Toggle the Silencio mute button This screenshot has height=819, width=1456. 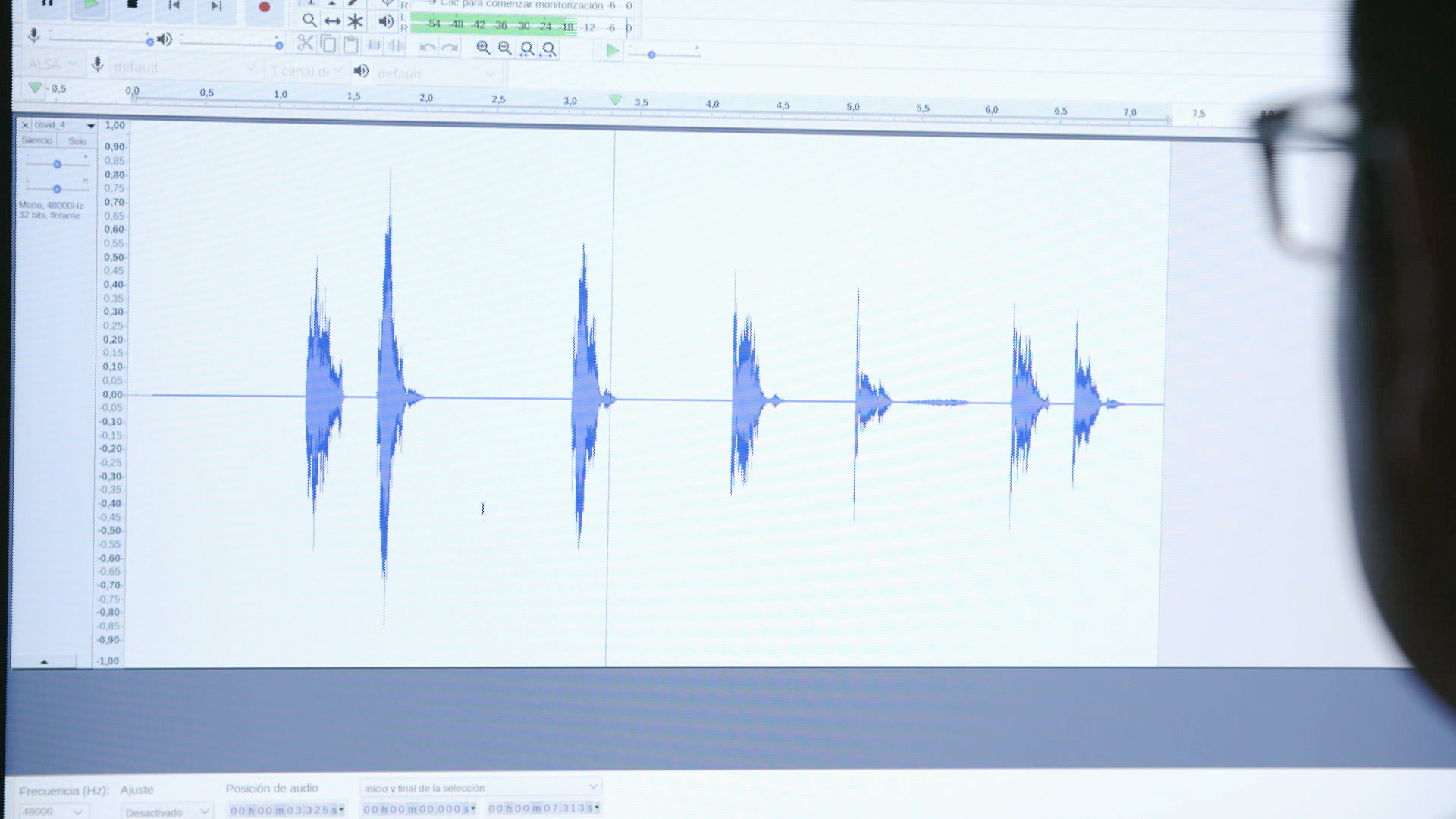(x=37, y=140)
